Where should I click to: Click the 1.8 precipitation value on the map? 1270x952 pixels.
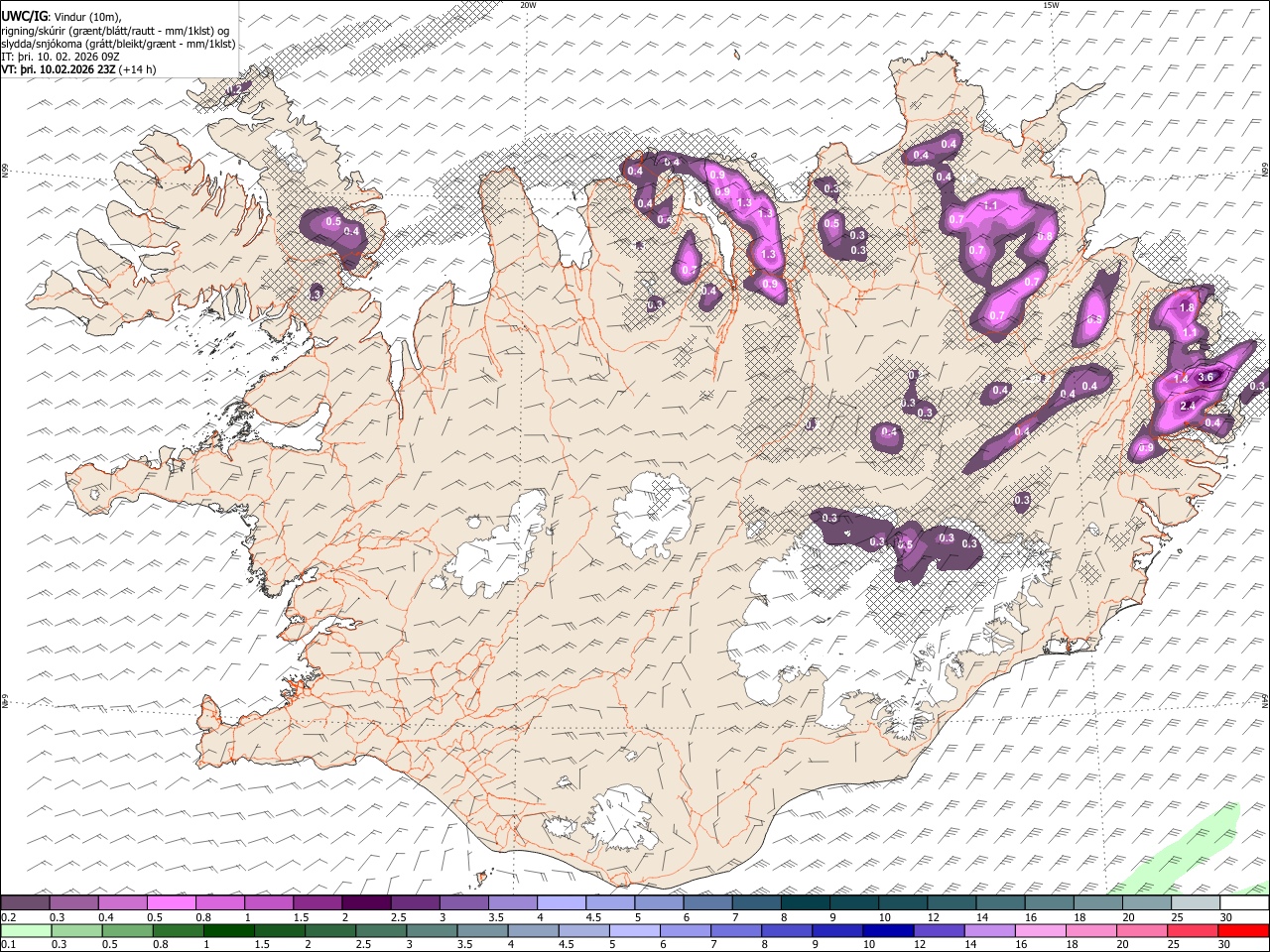tap(1188, 308)
